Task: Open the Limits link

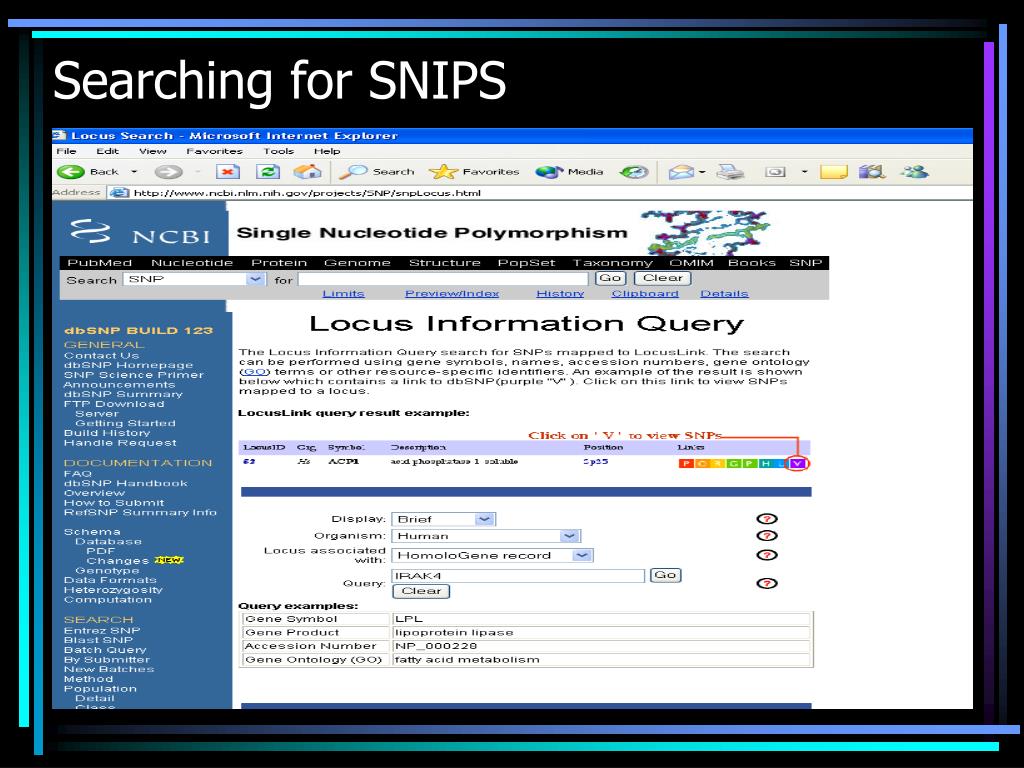Action: [x=344, y=294]
